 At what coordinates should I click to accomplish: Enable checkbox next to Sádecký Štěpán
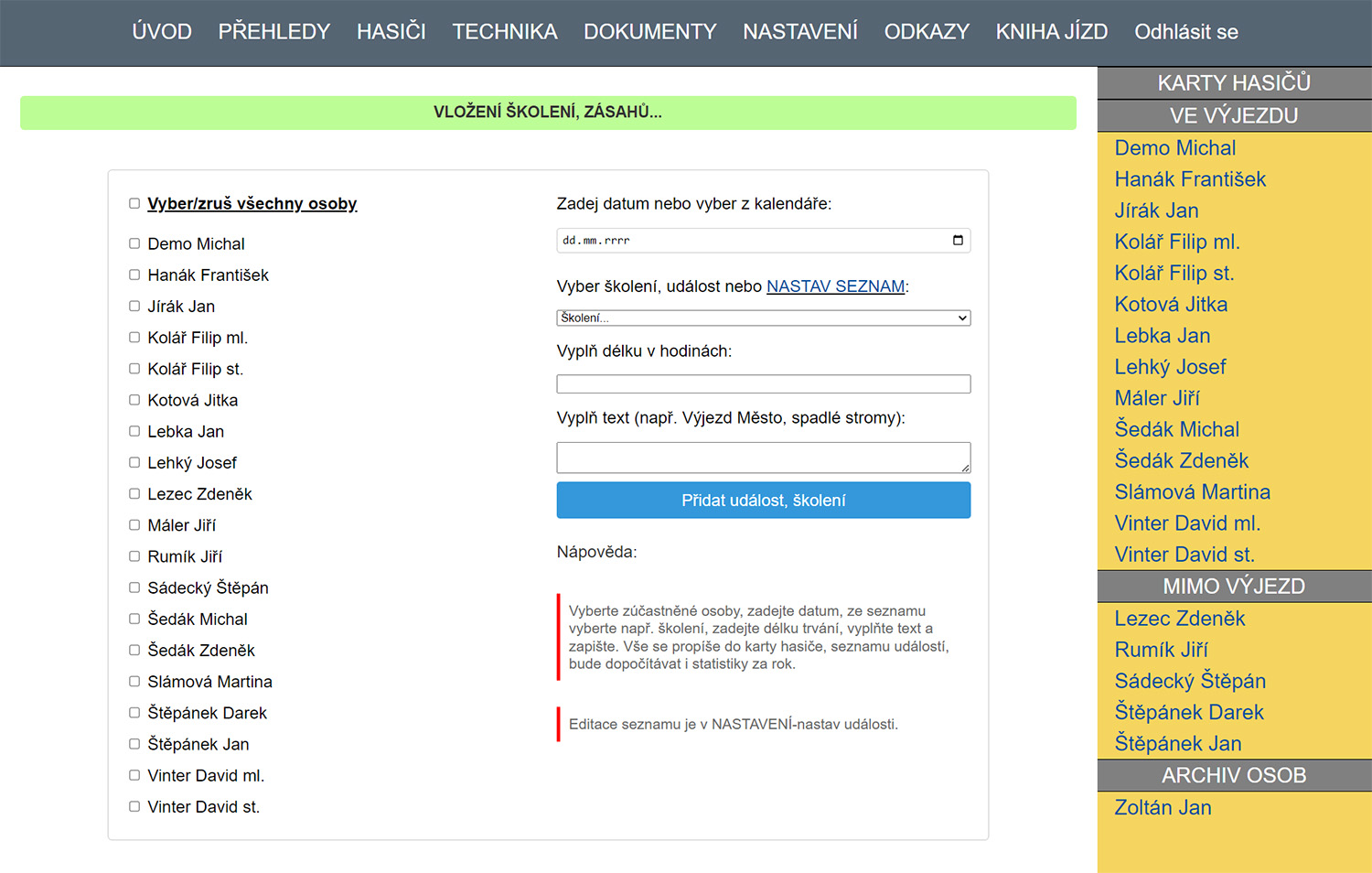[x=134, y=587]
